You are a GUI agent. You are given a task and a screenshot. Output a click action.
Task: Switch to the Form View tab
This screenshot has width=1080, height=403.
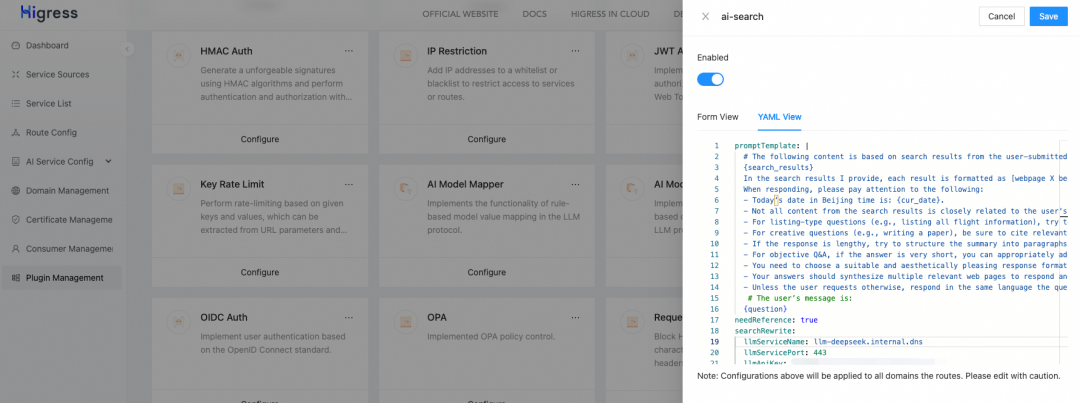tap(717, 117)
